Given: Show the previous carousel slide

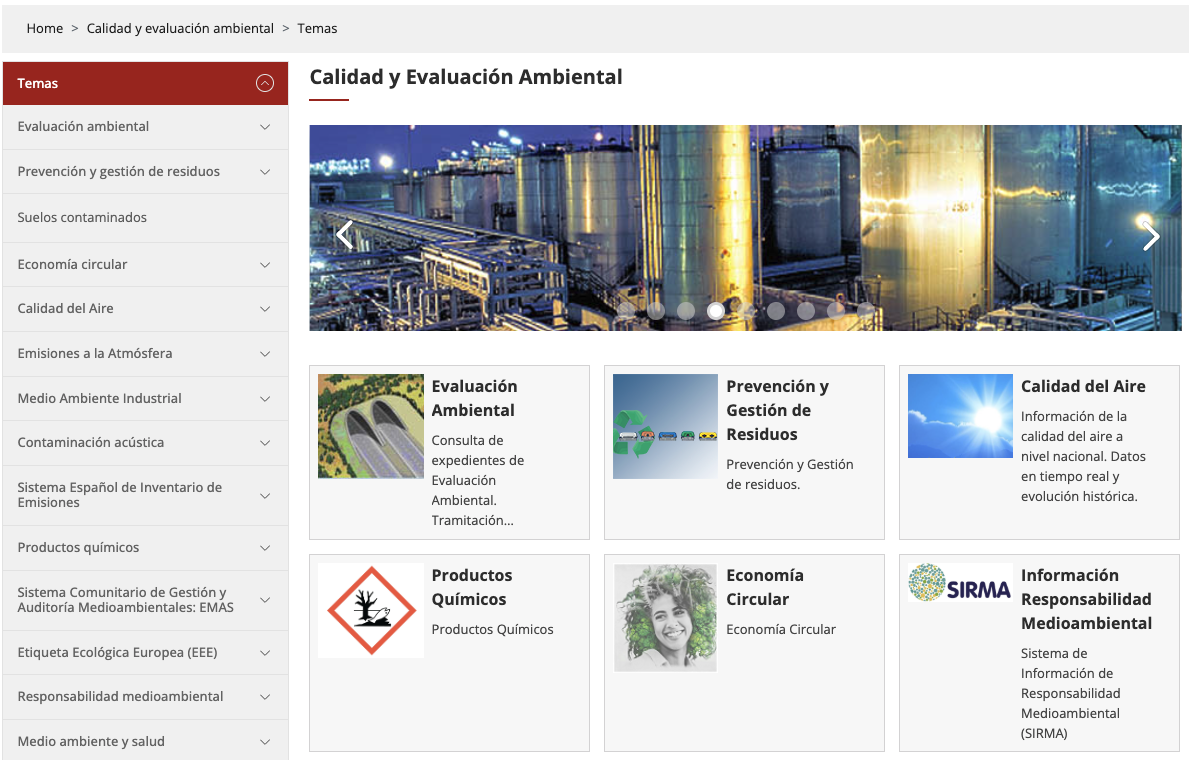Looking at the screenshot, I should [345, 234].
